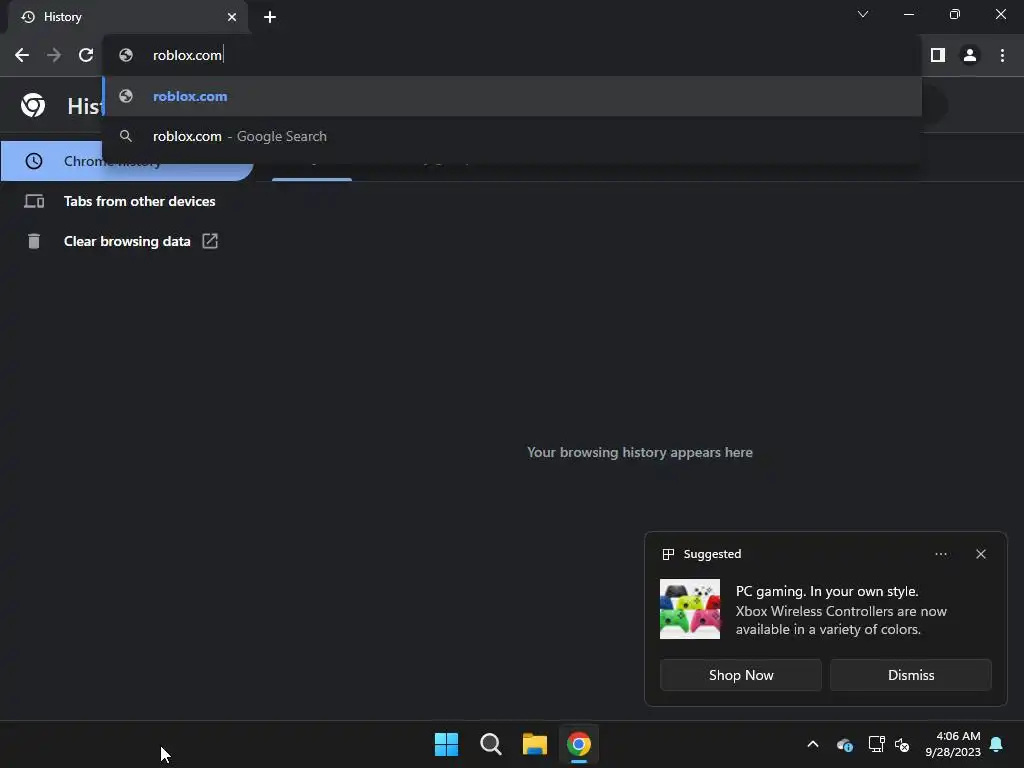Click the forward navigation arrow
The image size is (1024, 768).
[x=54, y=56]
